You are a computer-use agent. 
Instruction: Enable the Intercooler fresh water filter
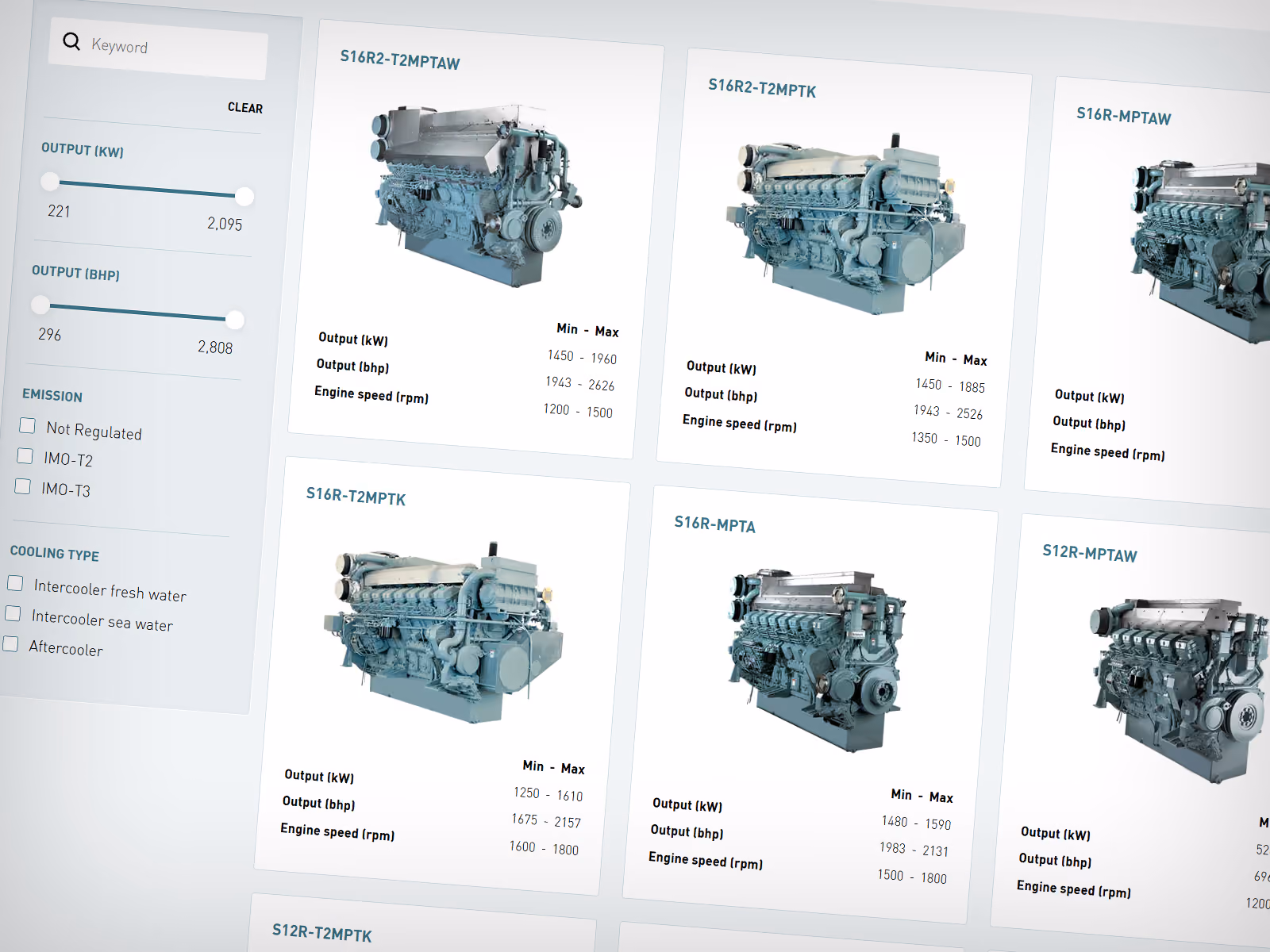click(x=15, y=583)
